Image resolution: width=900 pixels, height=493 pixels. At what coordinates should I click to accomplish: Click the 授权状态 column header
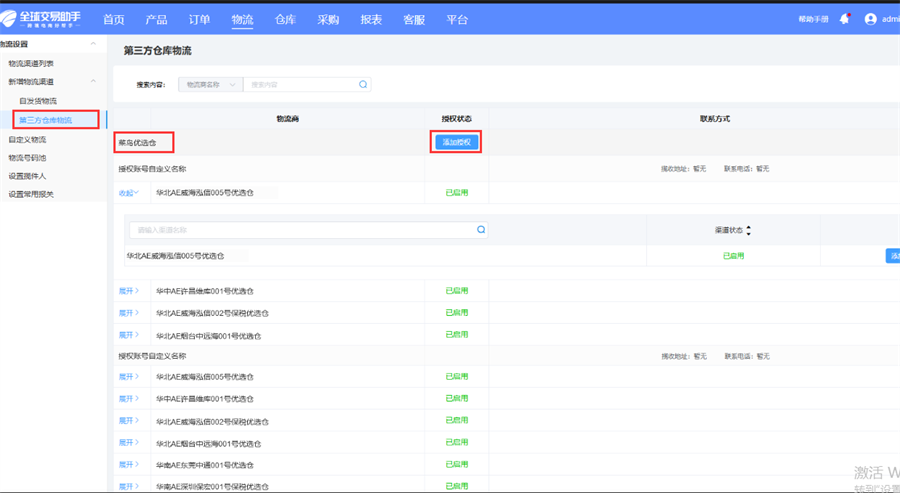tap(456, 119)
